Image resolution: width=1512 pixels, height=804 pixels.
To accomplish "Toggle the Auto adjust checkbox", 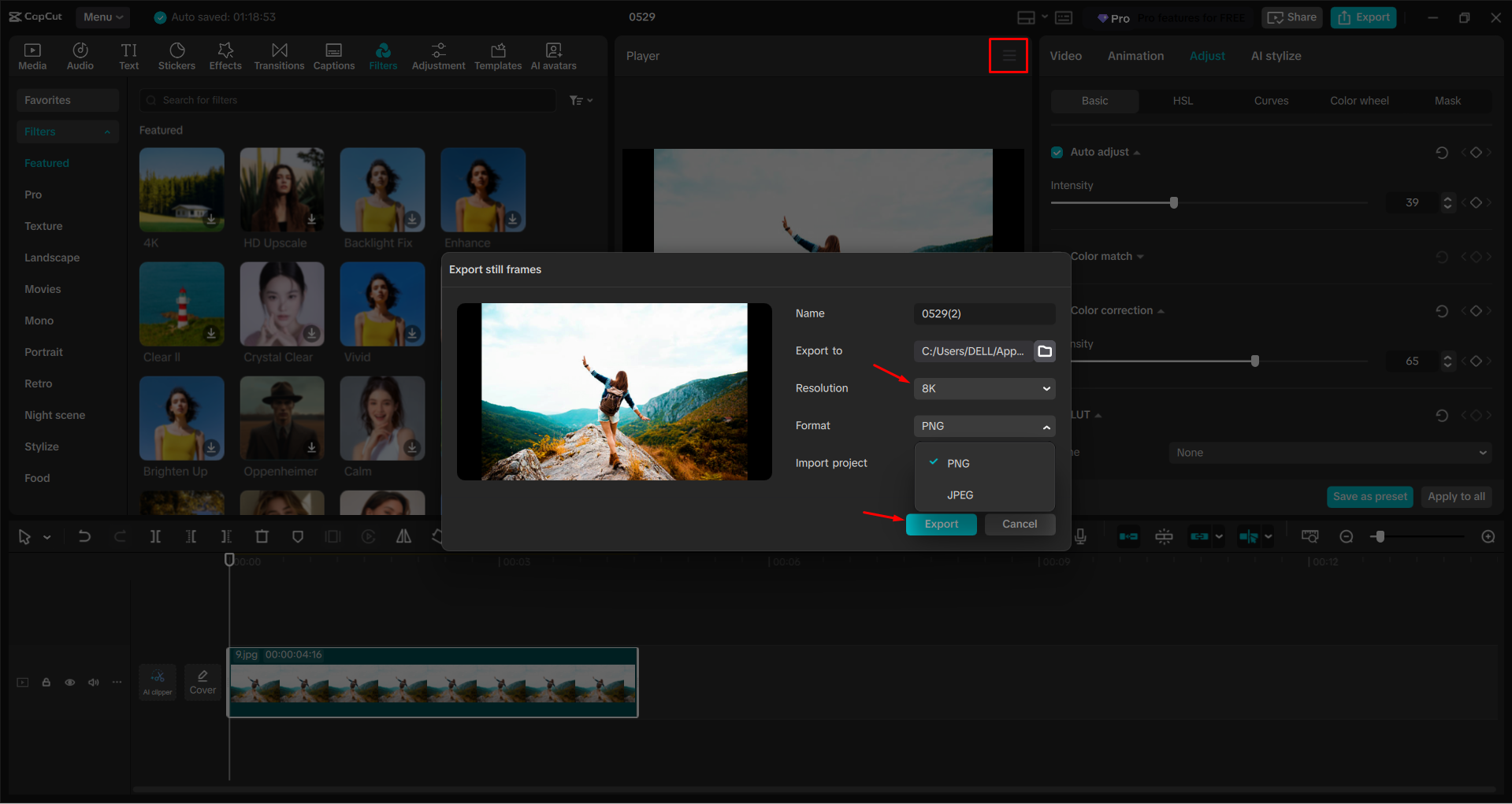I will pyautogui.click(x=1056, y=152).
